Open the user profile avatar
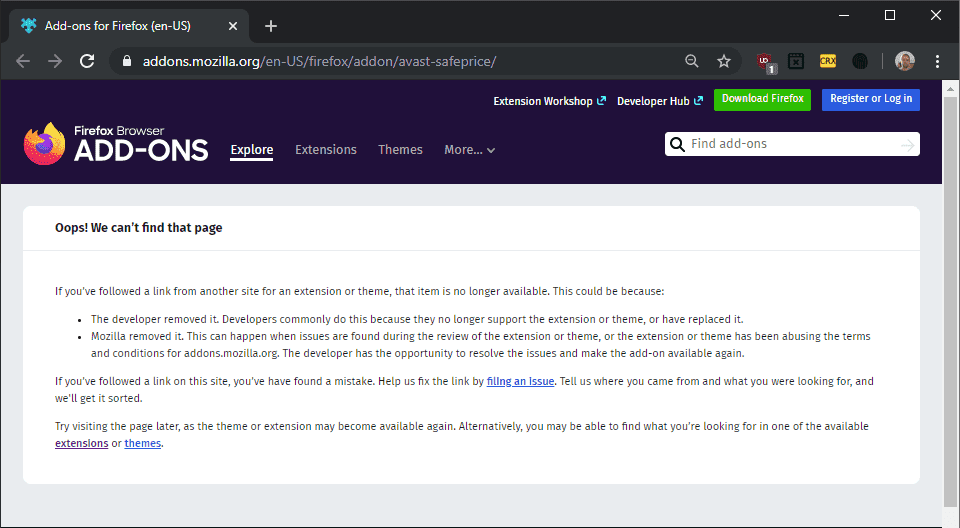 click(904, 61)
